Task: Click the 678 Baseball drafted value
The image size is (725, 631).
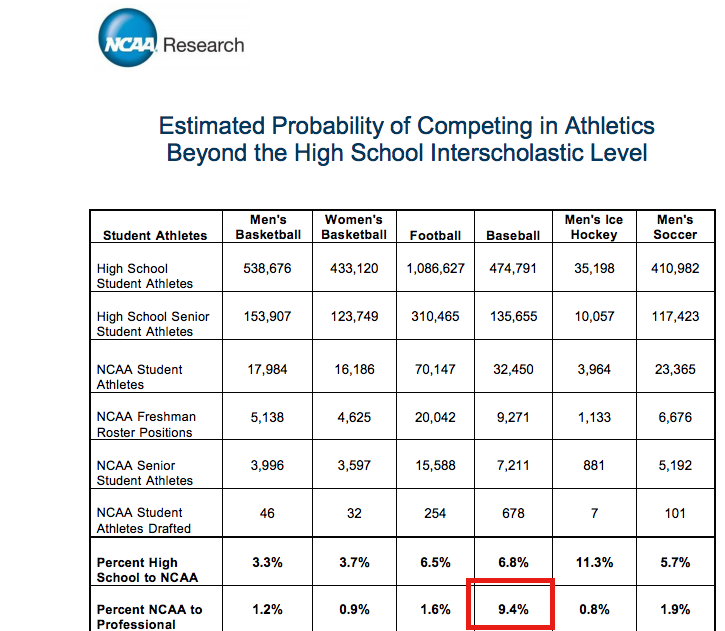Action: coord(513,513)
